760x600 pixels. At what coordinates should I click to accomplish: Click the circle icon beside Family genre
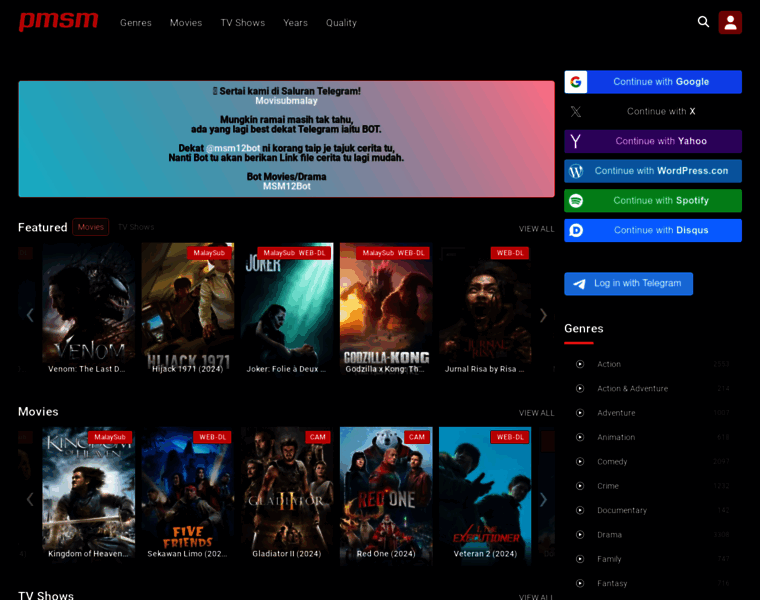(580, 559)
